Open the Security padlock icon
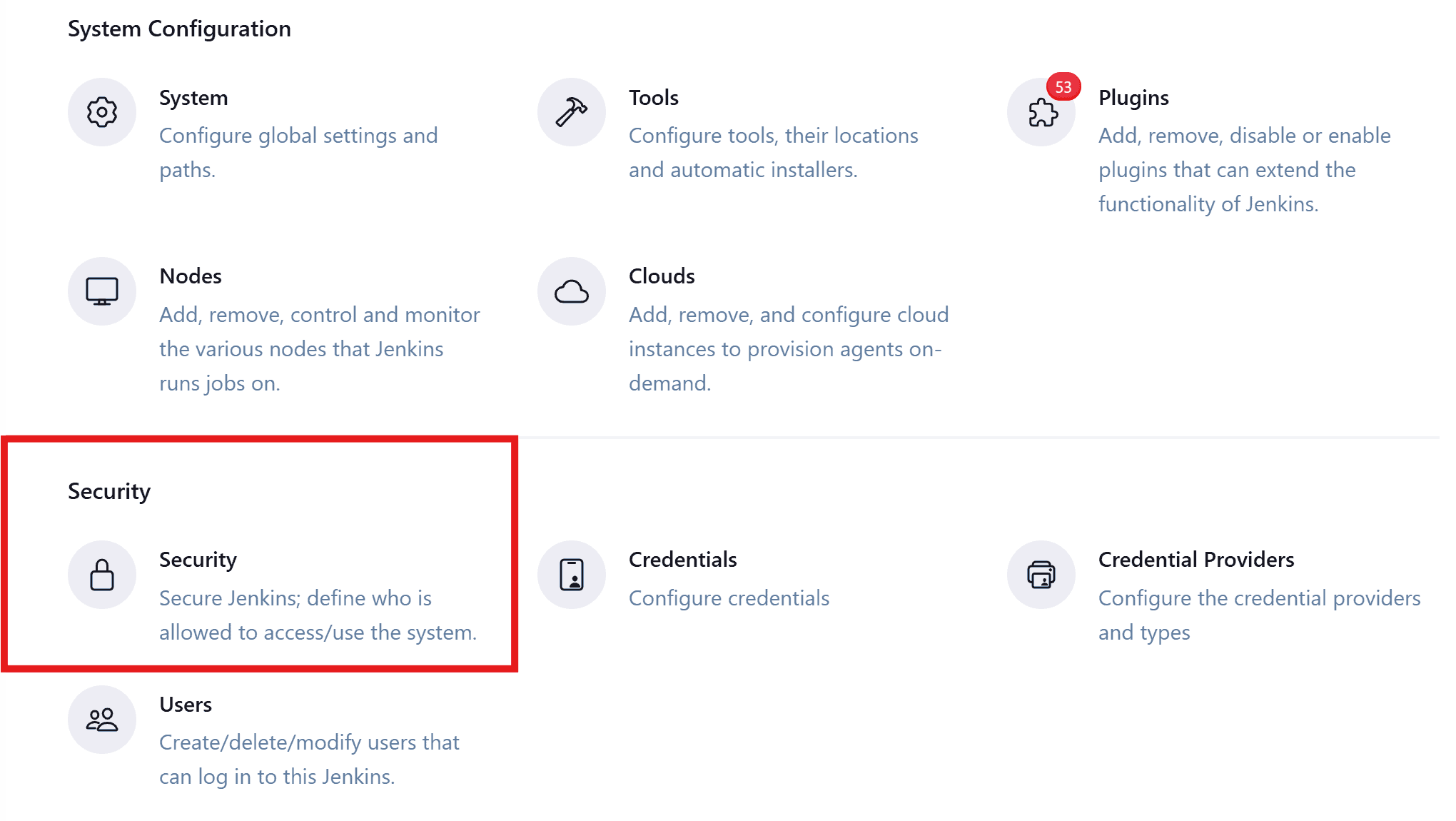1456x821 pixels. pyautogui.click(x=102, y=575)
